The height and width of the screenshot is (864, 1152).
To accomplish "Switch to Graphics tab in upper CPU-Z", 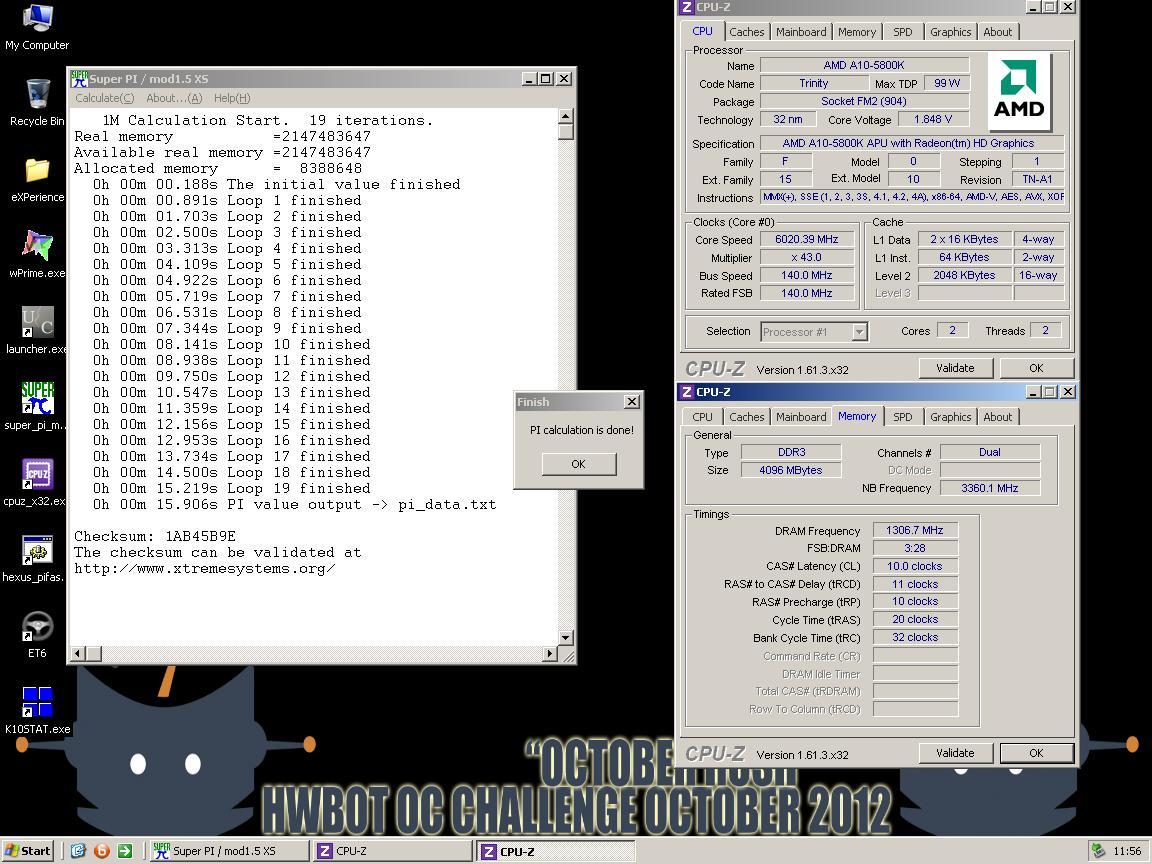I will pyautogui.click(x=950, y=32).
